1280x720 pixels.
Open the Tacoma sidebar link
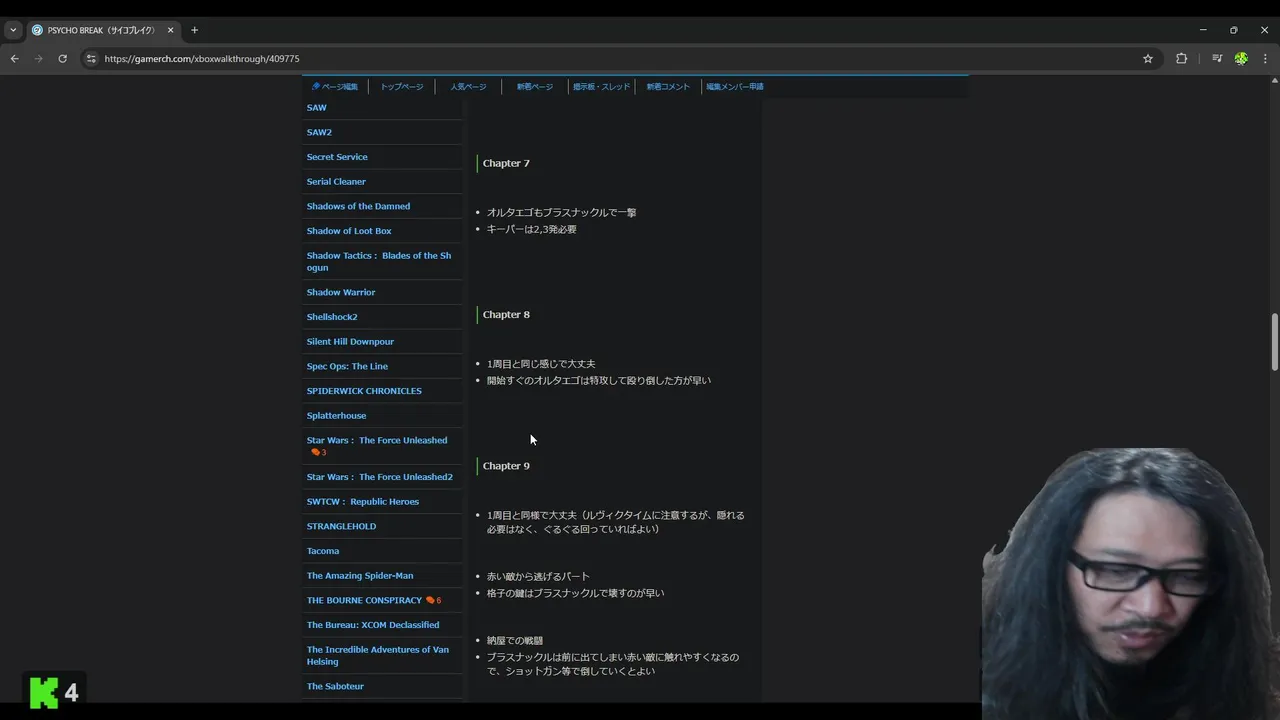click(322, 551)
